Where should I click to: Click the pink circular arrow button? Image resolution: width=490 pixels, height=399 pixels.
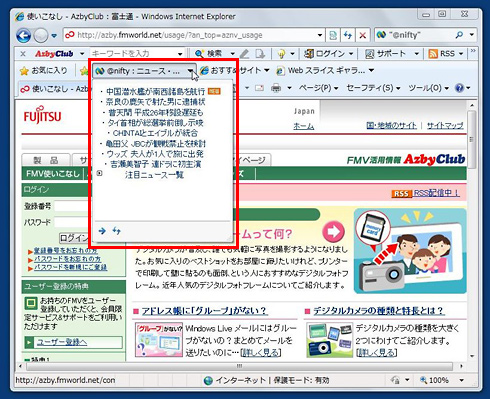click(333, 231)
